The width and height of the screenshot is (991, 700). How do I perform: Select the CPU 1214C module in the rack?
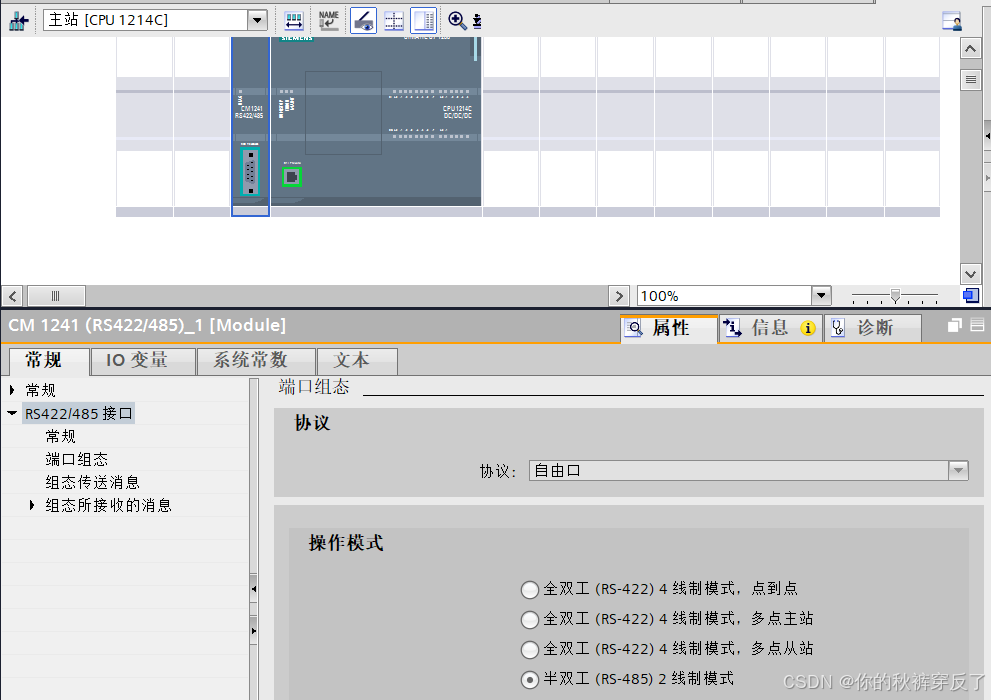coord(376,121)
